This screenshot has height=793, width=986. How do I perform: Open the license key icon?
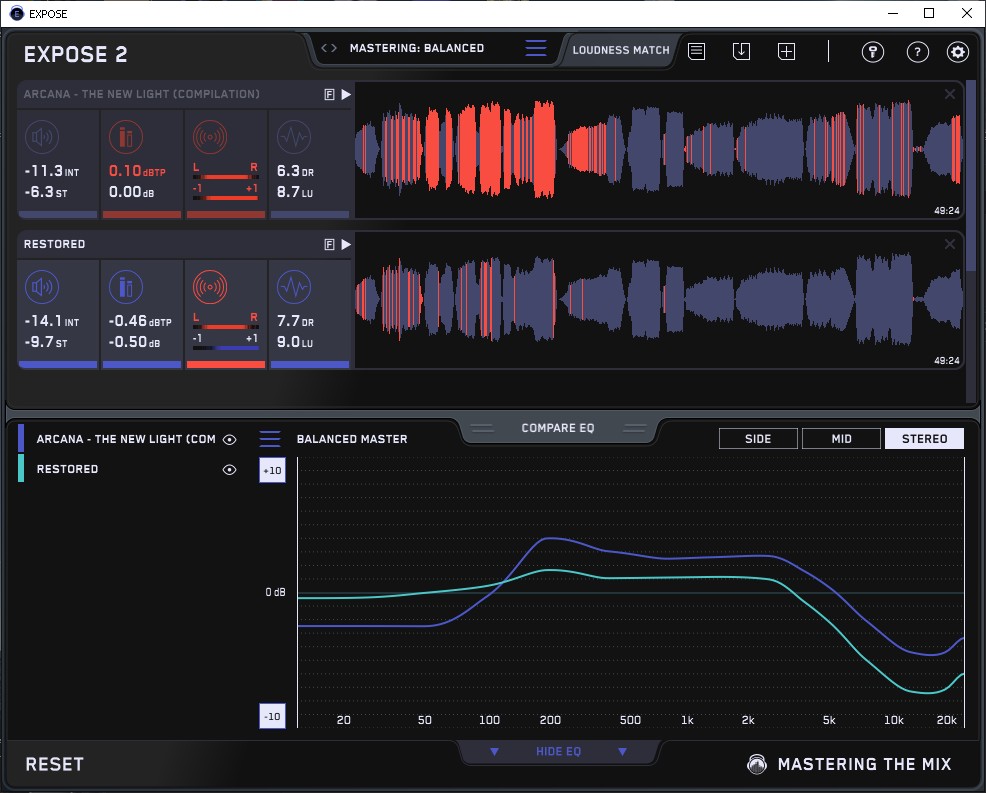click(873, 52)
